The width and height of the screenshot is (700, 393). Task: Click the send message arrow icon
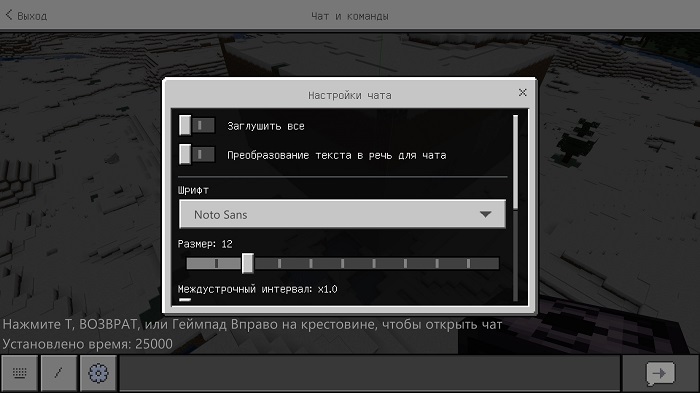(660, 373)
